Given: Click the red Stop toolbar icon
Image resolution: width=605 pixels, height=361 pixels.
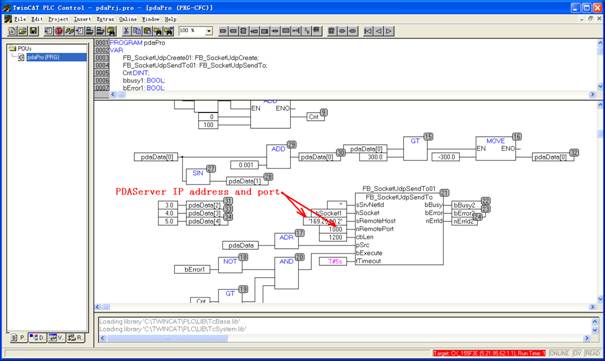Looking at the screenshot, I should click(x=59, y=31).
